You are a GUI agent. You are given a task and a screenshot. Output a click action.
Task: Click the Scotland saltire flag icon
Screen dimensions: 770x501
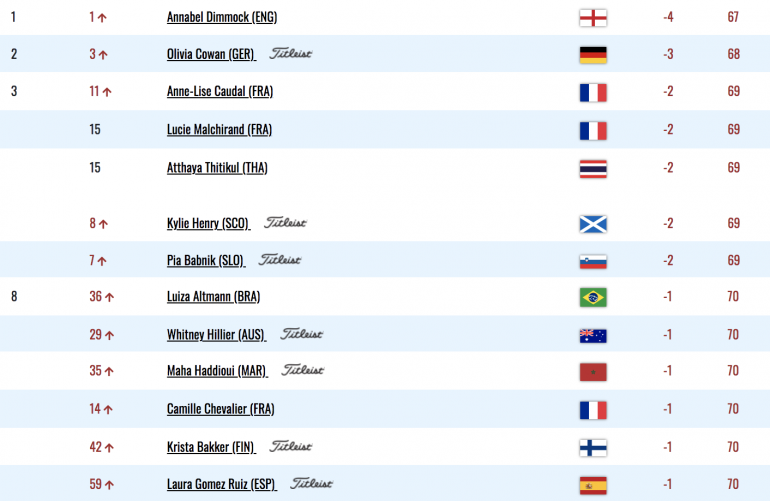click(593, 224)
